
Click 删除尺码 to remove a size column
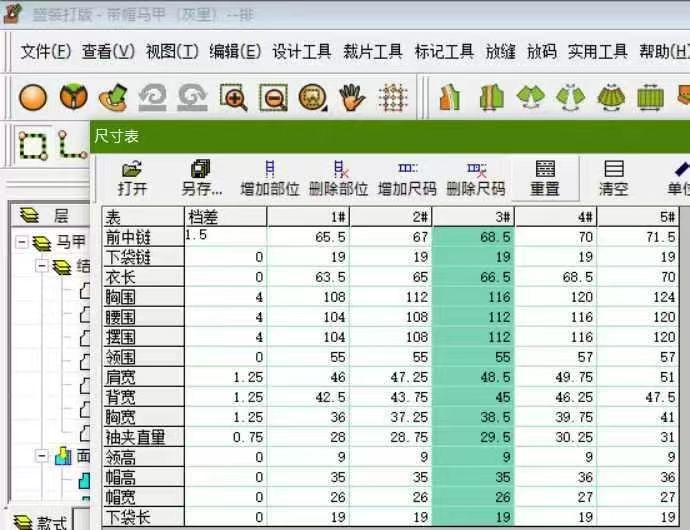pos(475,177)
